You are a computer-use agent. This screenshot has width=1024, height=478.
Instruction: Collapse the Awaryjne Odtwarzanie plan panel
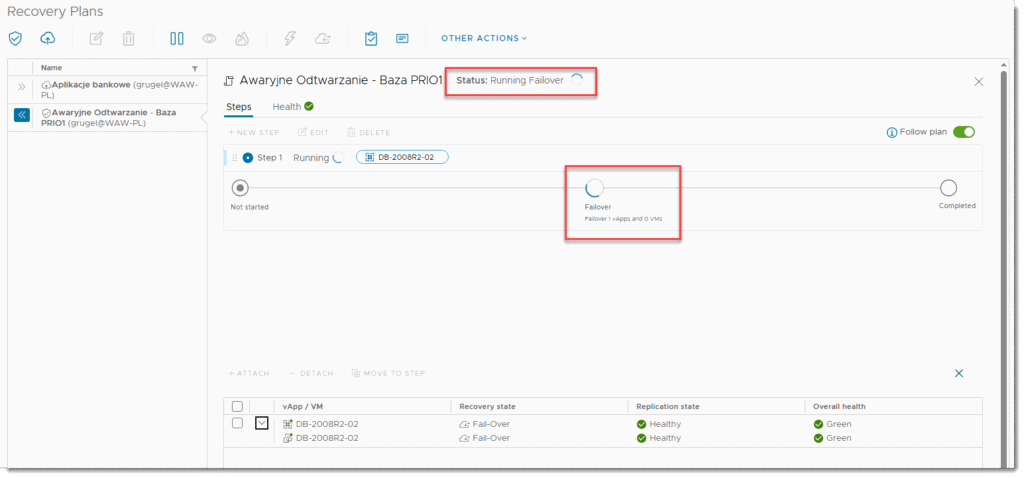pyautogui.click(x=21, y=115)
